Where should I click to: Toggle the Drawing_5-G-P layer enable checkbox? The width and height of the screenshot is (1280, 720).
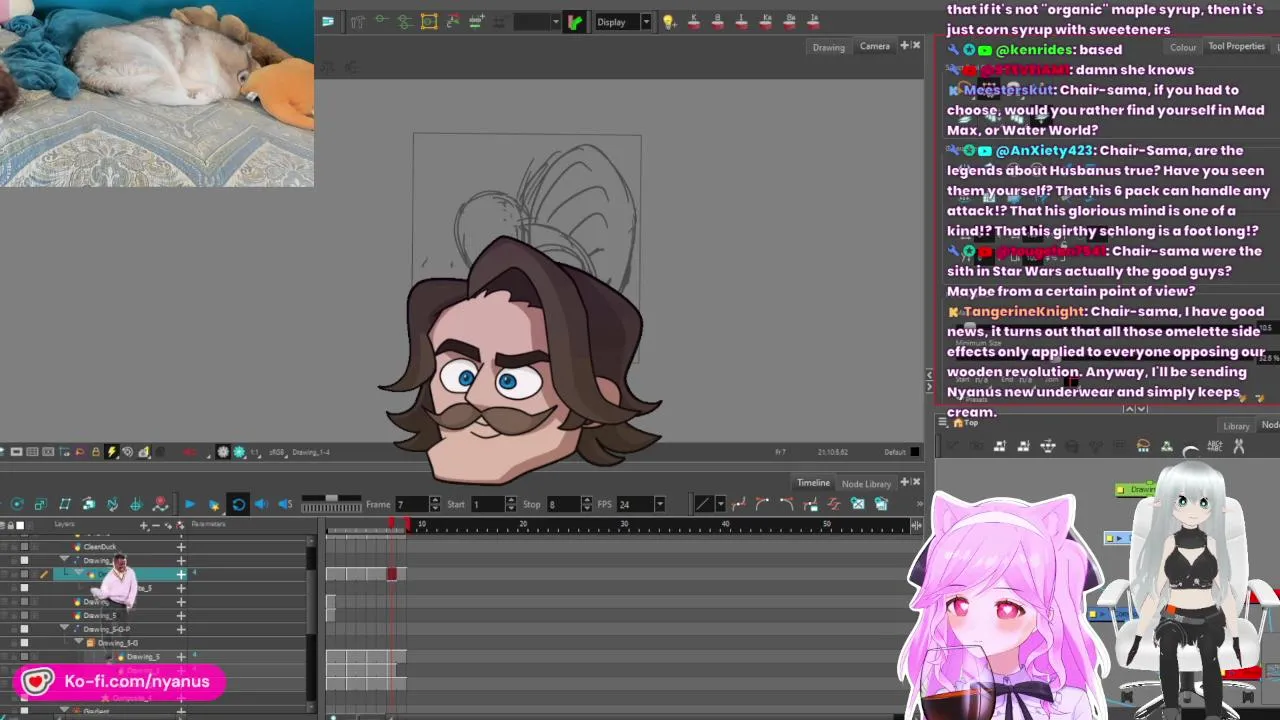coord(24,629)
